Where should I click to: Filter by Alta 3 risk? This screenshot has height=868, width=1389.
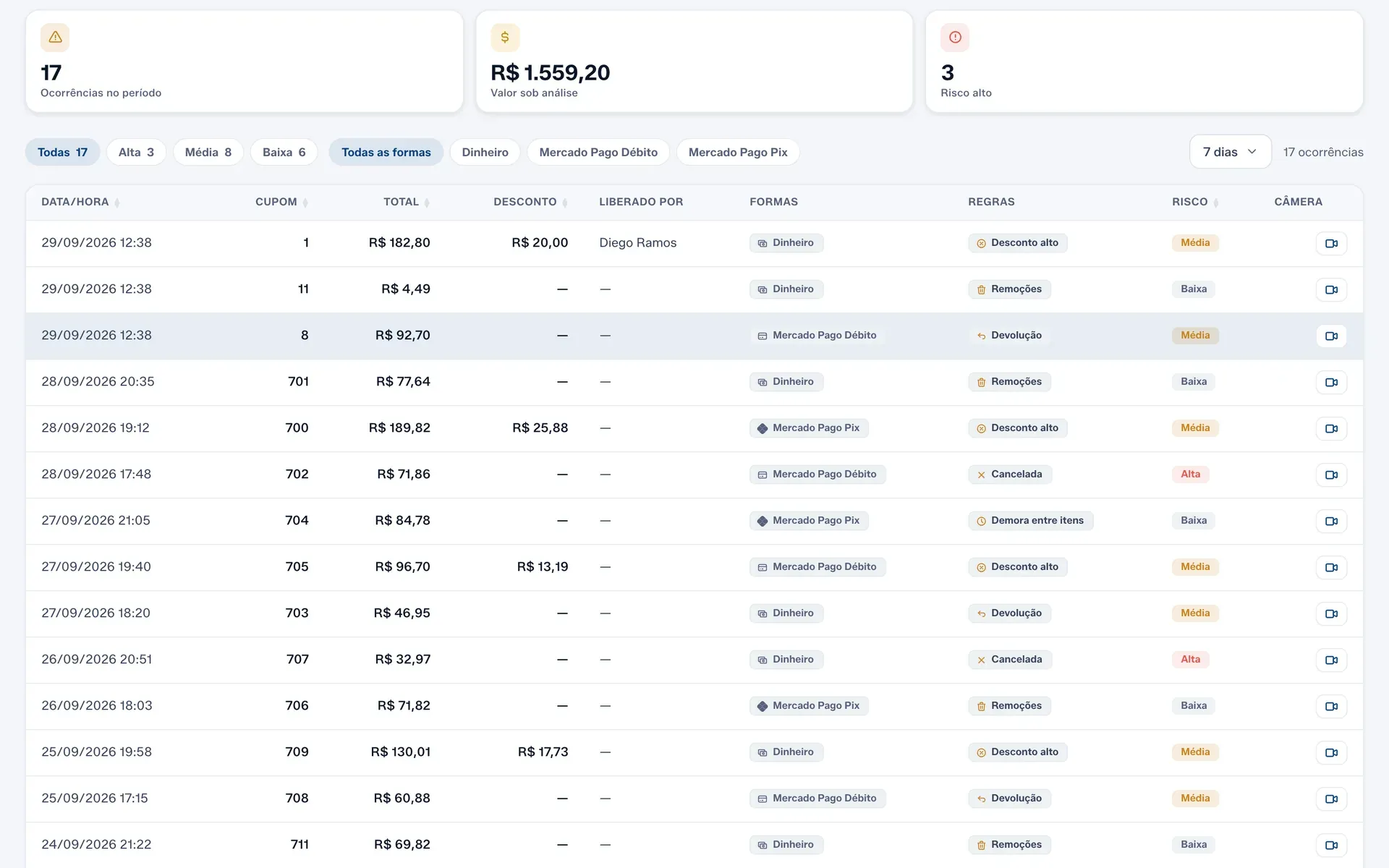coord(136,152)
